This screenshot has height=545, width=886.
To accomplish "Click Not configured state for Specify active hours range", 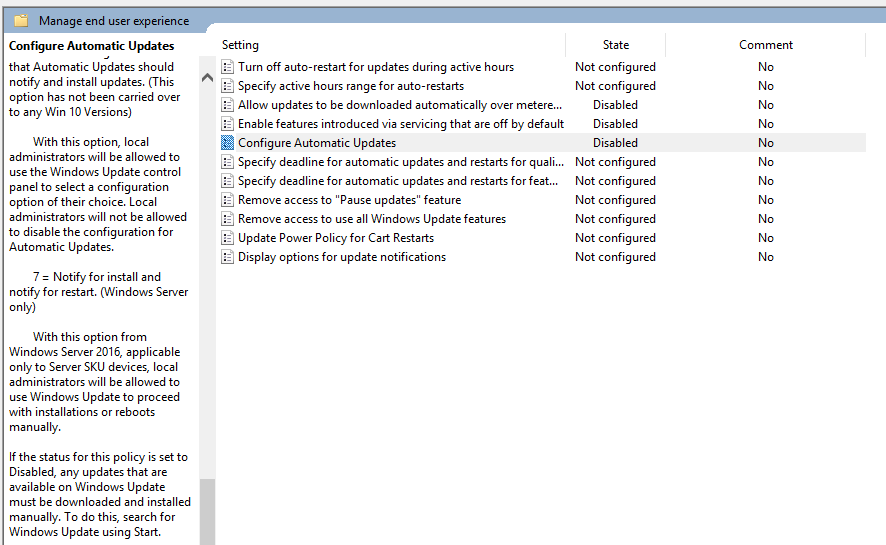I will point(615,86).
